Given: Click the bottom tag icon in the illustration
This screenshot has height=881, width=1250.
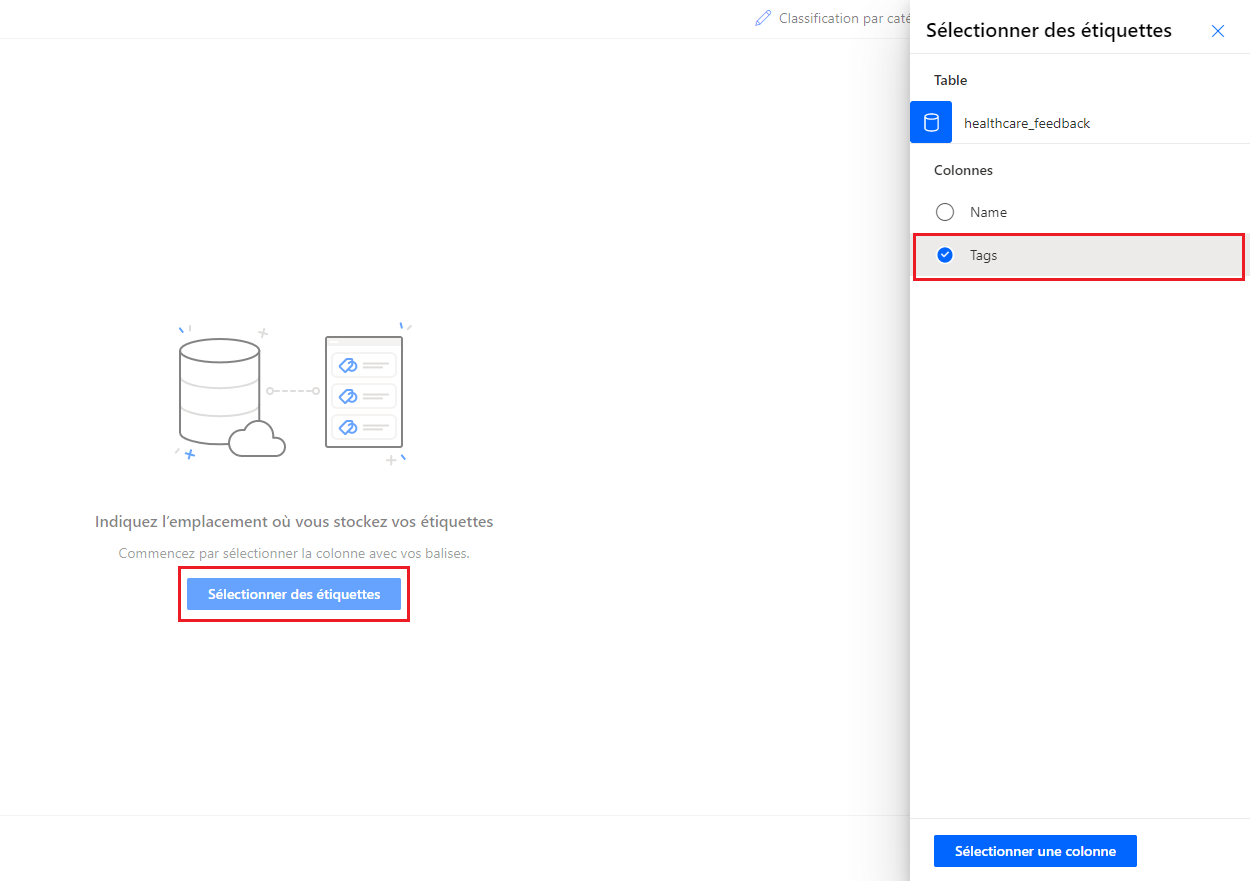Looking at the screenshot, I should (348, 427).
